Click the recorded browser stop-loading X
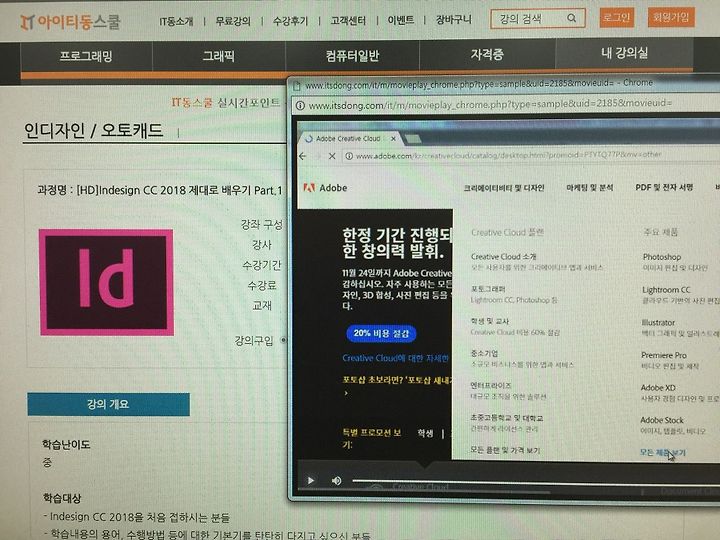The width and height of the screenshot is (720, 540). coord(332,156)
